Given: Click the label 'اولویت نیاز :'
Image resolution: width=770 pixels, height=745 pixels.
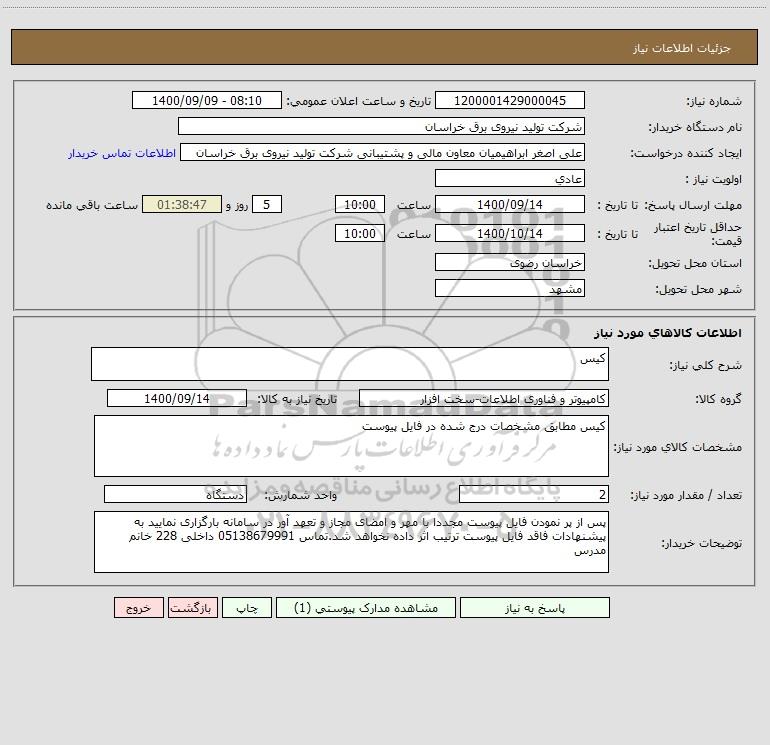Looking at the screenshot, I should click(714, 180).
